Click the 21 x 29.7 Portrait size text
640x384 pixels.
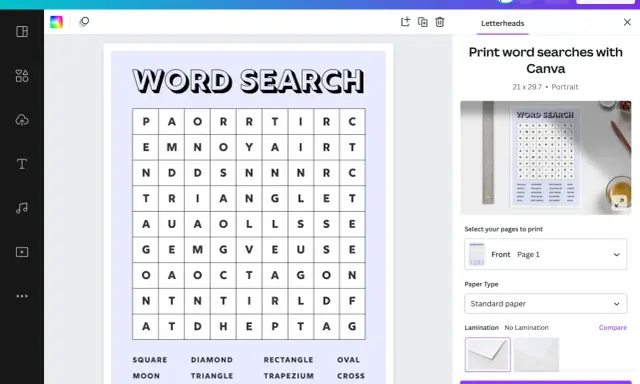546,87
